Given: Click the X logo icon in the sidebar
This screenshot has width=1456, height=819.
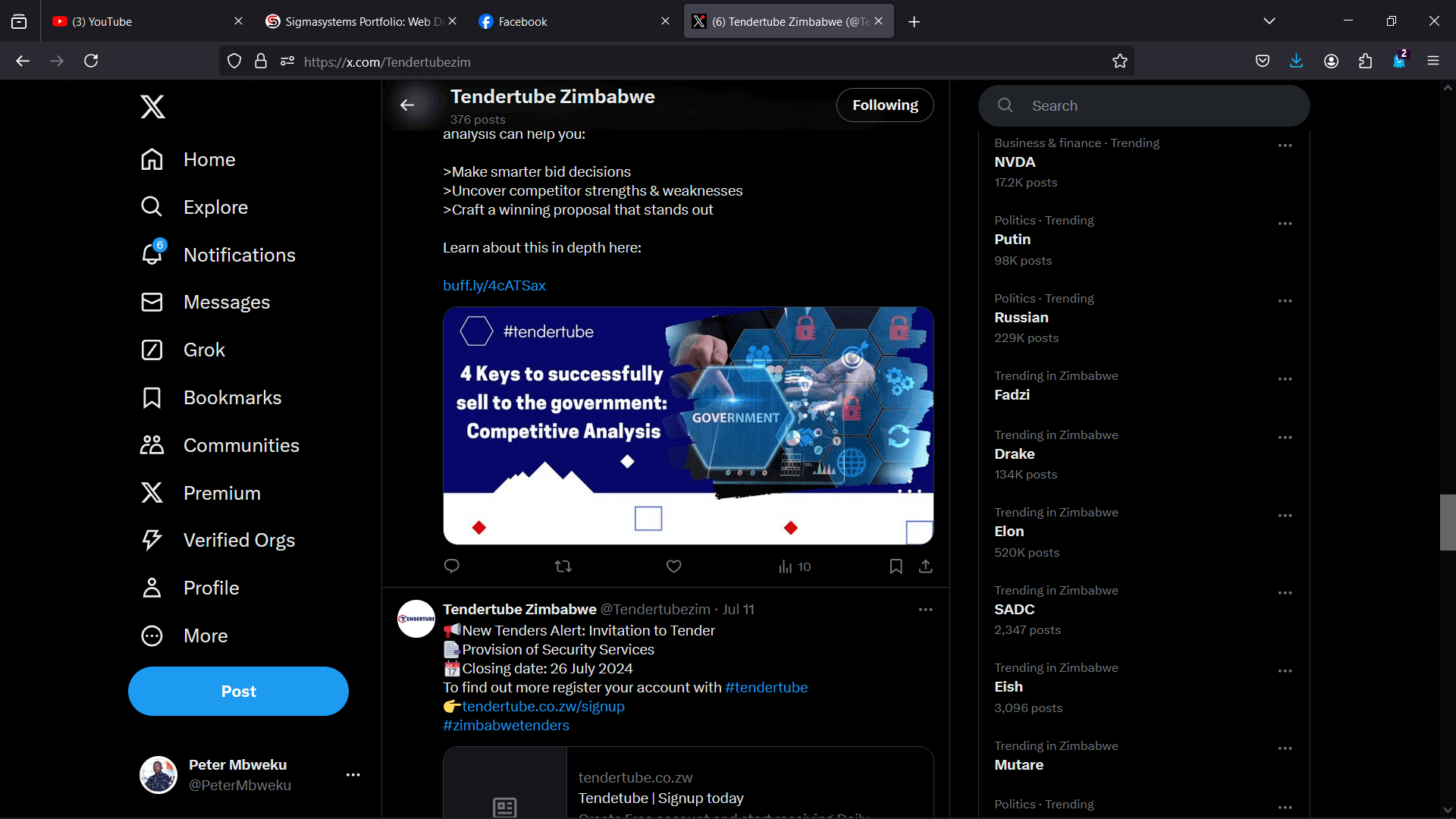Looking at the screenshot, I should click(x=152, y=107).
